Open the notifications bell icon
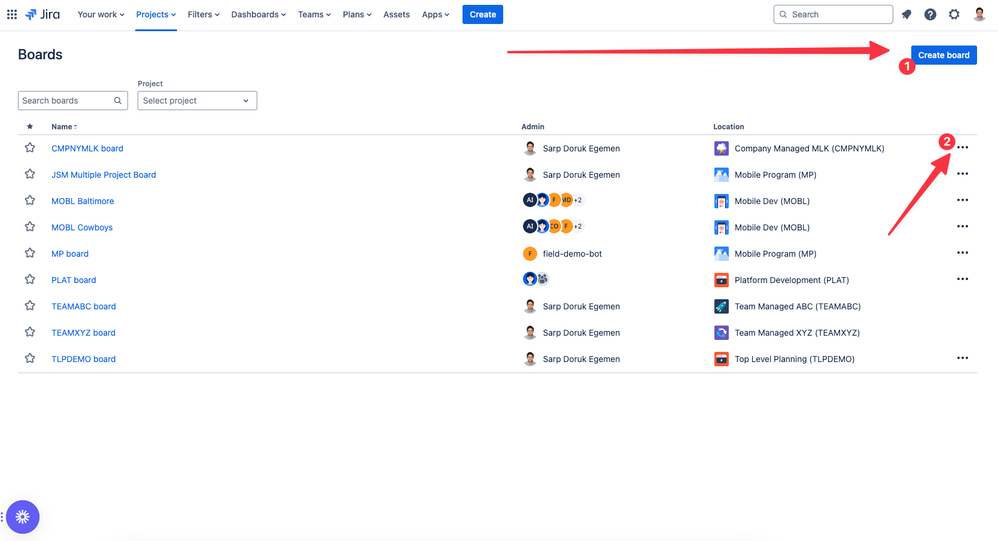The height and width of the screenshot is (541, 998). click(x=906, y=14)
